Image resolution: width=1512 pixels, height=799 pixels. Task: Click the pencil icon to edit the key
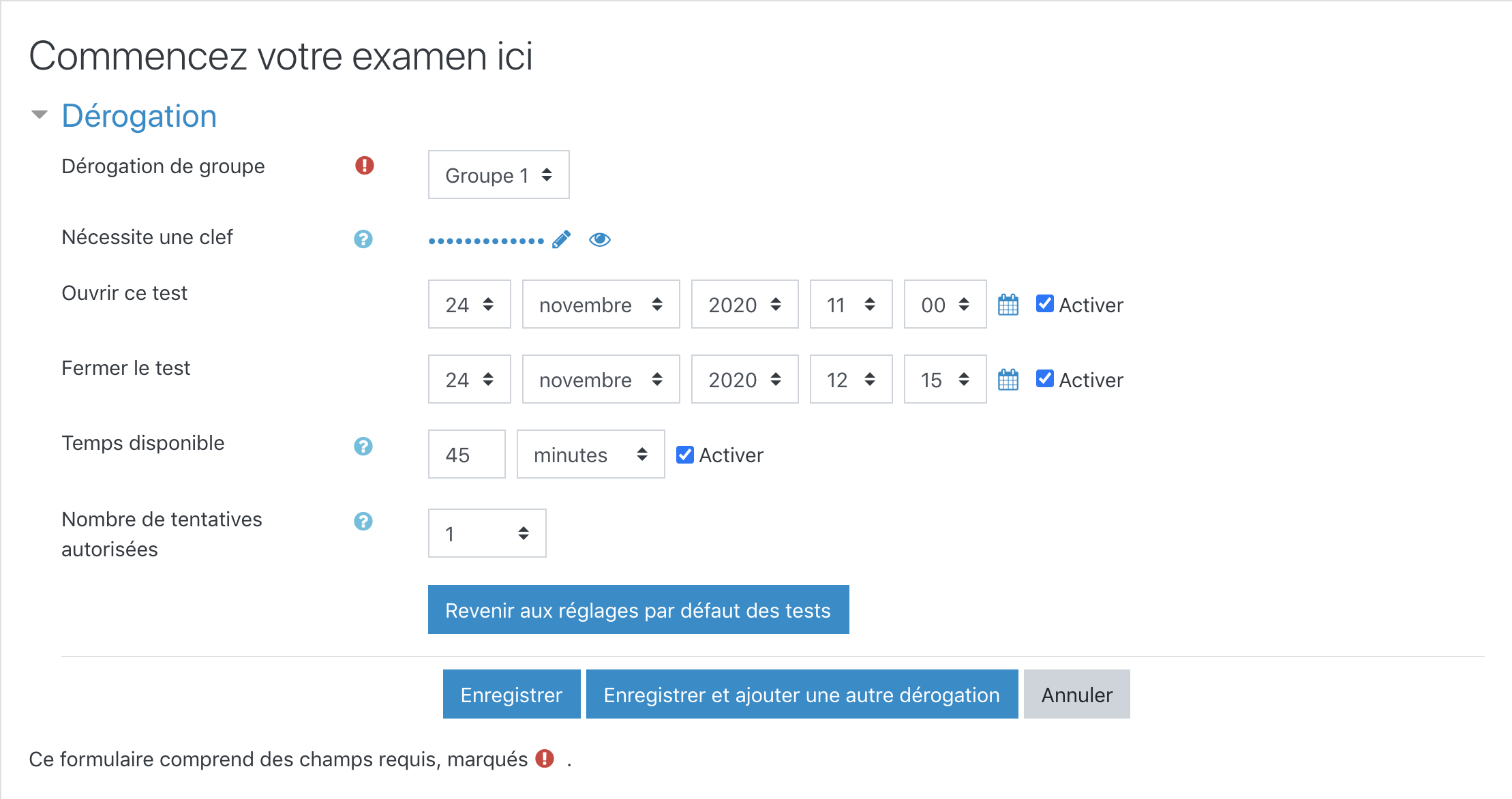tap(561, 240)
